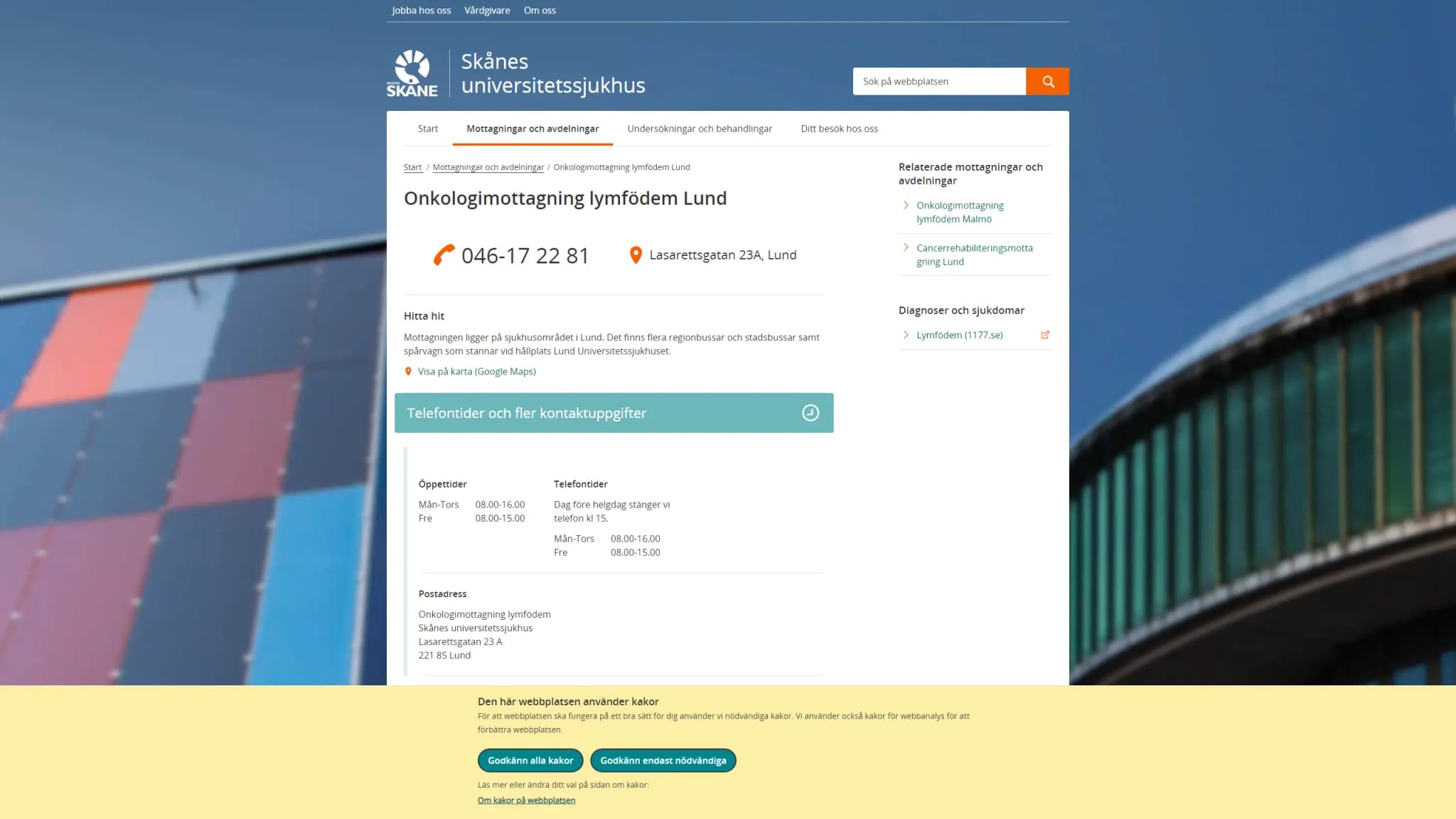Click the Telefontider column heading
1456x819 pixels.
pyautogui.click(x=581, y=484)
